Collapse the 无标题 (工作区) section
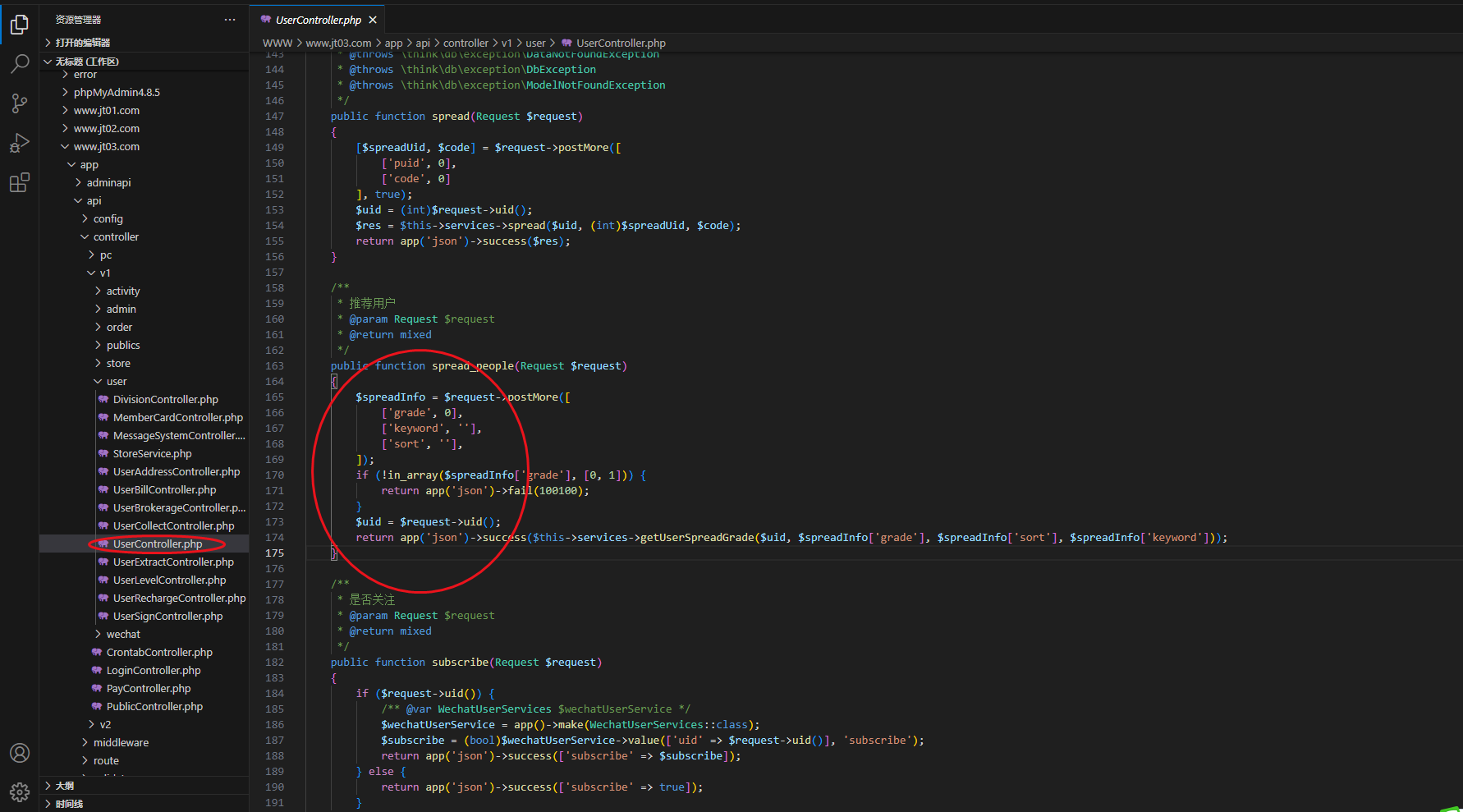Image resolution: width=1463 pixels, height=812 pixels. click(x=144, y=62)
